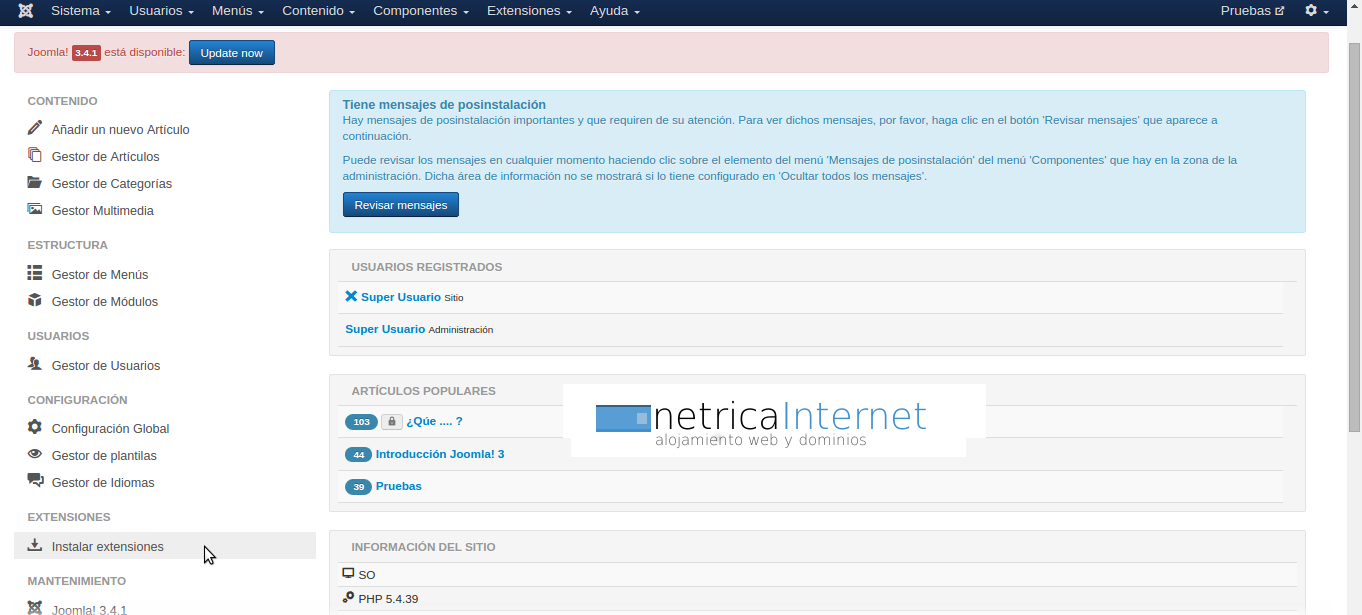Click the Update now button
Screen dimensions: 1362x615
pos(232,53)
